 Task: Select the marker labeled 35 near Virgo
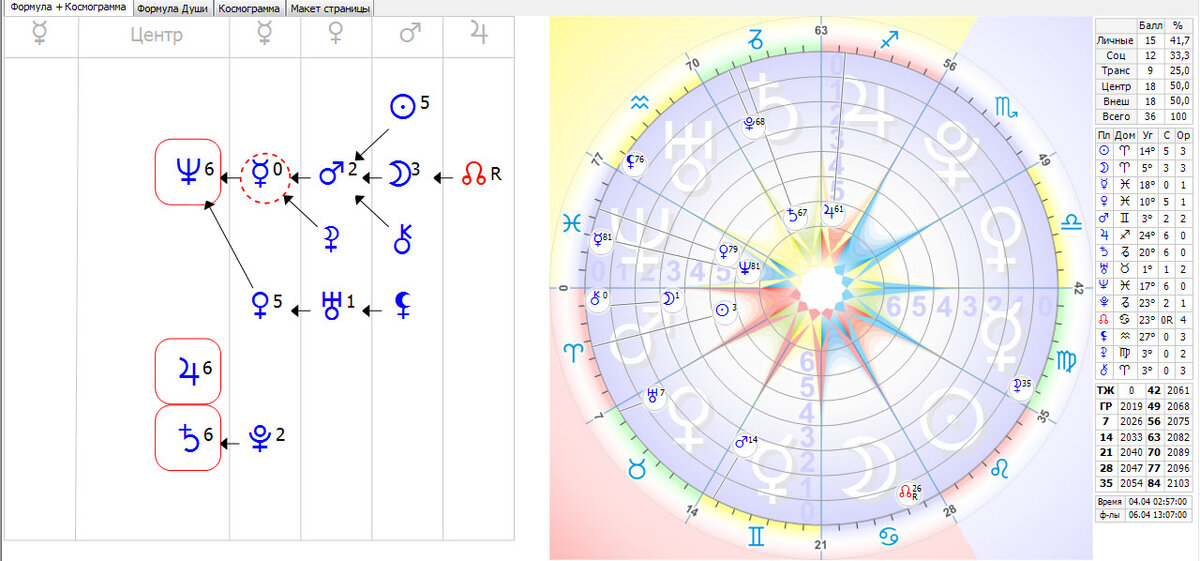click(x=1020, y=385)
